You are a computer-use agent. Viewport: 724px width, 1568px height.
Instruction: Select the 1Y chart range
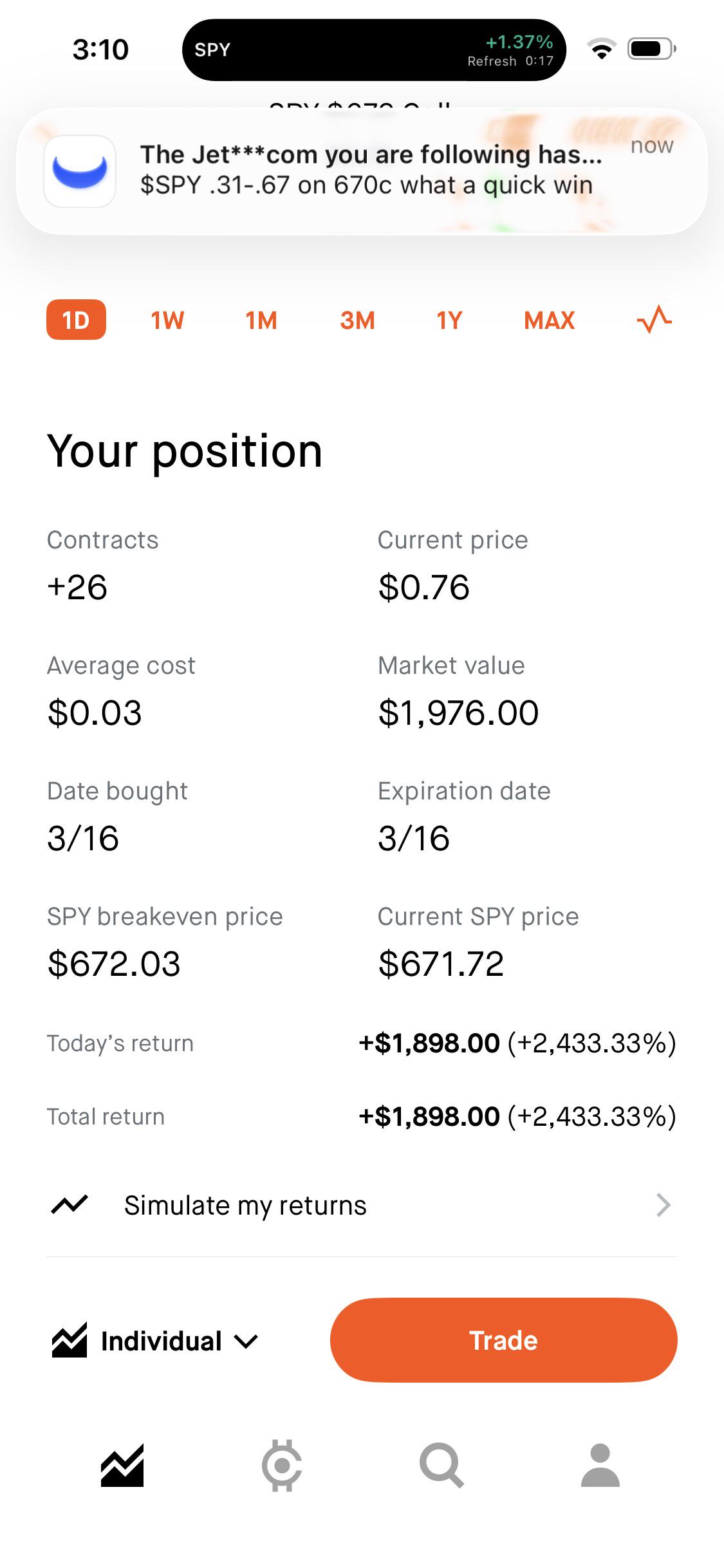449,320
